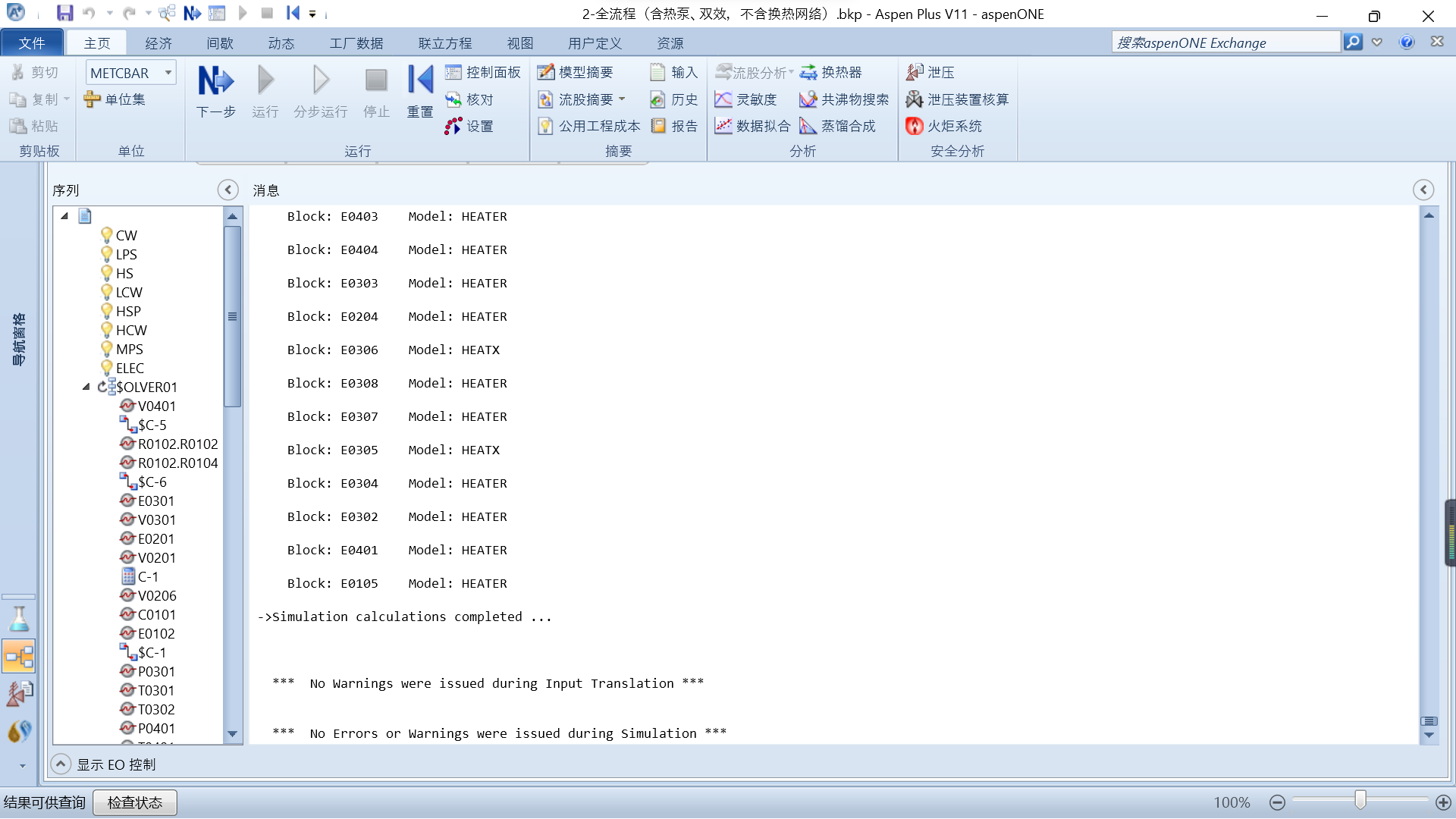
Task: Click the Next step (下一步) icon
Action: click(x=216, y=81)
